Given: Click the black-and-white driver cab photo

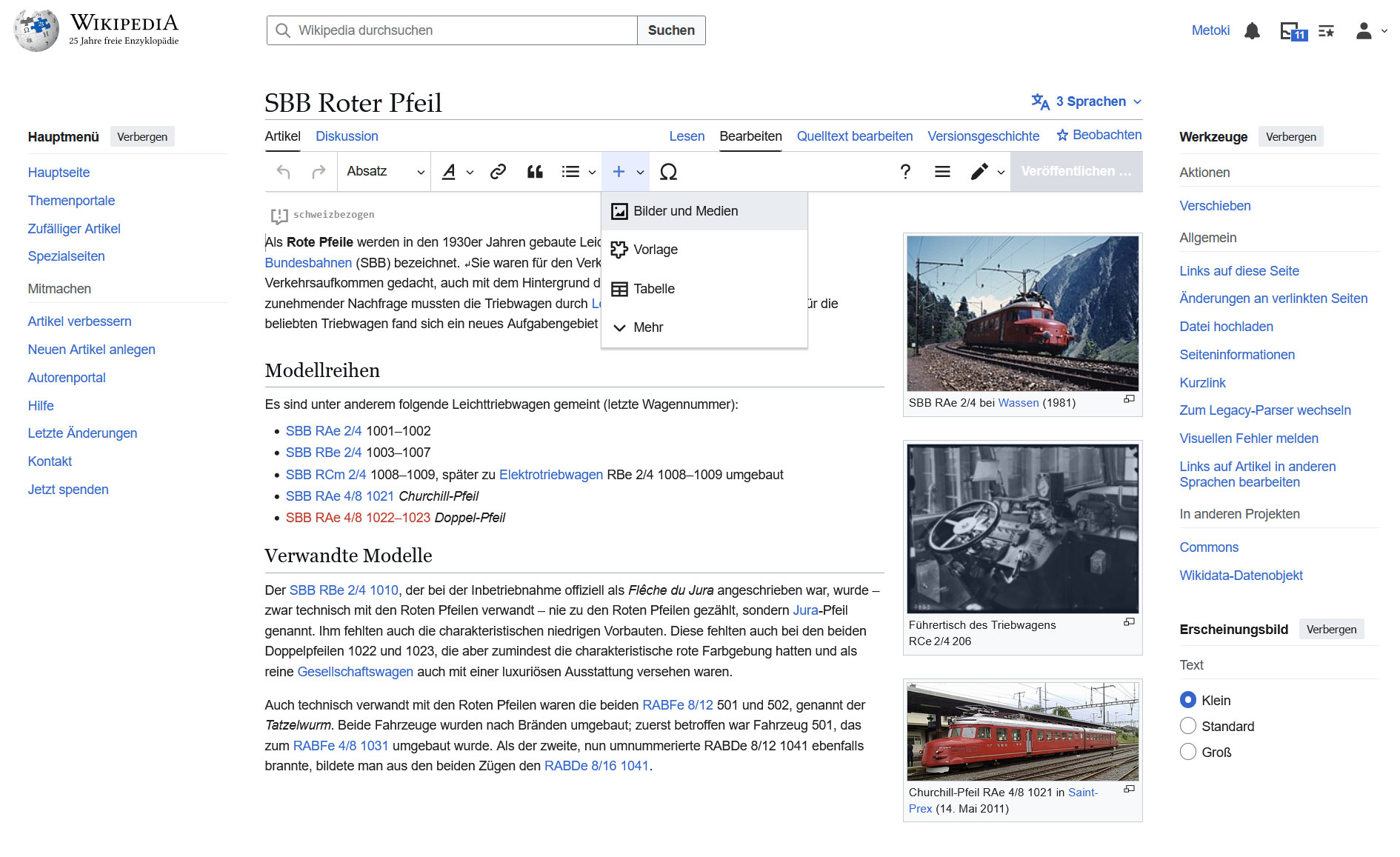Looking at the screenshot, I should tap(1022, 529).
